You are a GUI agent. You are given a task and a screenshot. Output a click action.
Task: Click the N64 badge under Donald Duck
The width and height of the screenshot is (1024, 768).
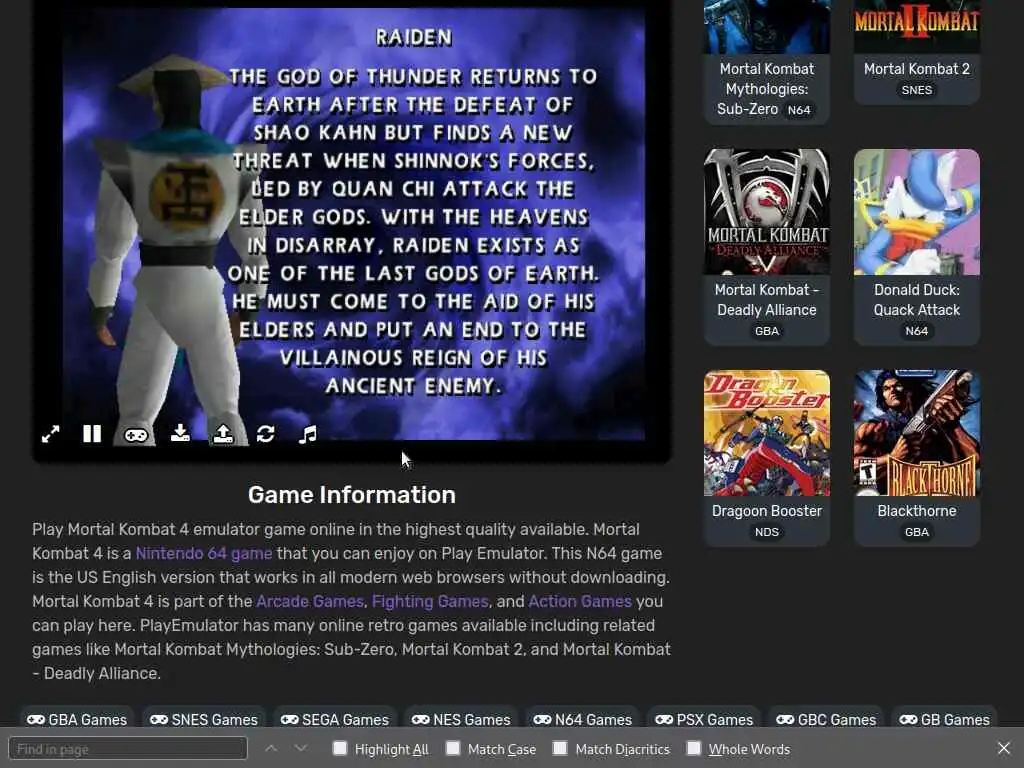[917, 331]
